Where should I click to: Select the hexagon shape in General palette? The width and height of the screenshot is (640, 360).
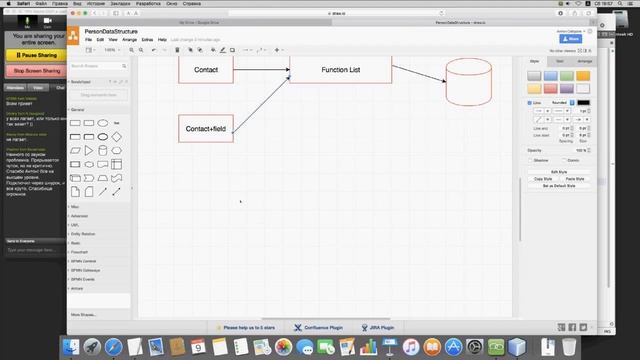pyautogui.click(x=117, y=151)
